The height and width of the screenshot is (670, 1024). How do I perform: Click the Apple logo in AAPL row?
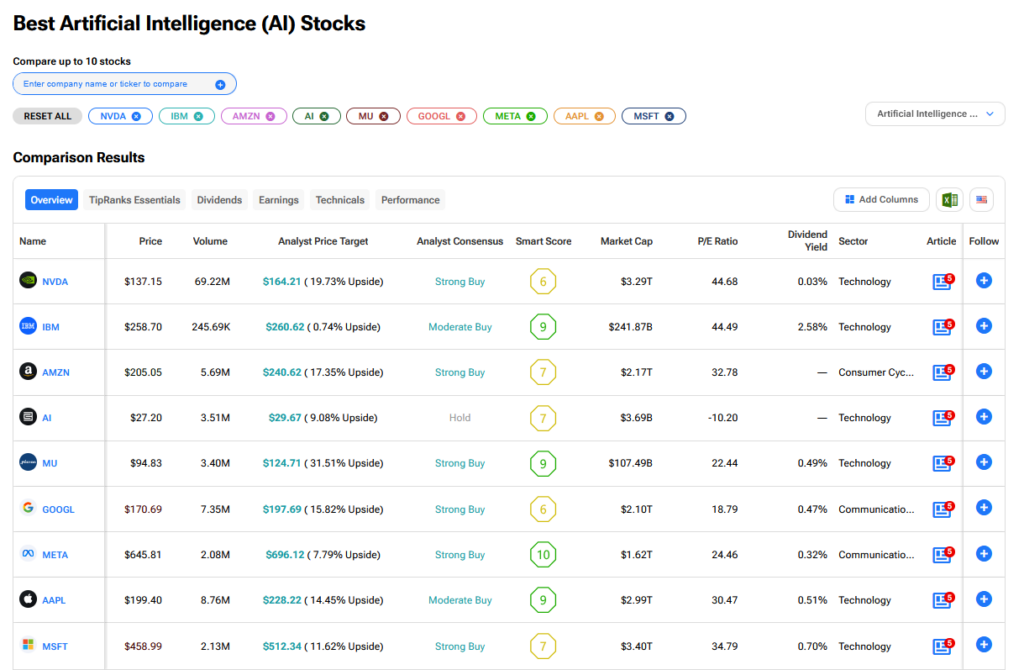[28, 599]
